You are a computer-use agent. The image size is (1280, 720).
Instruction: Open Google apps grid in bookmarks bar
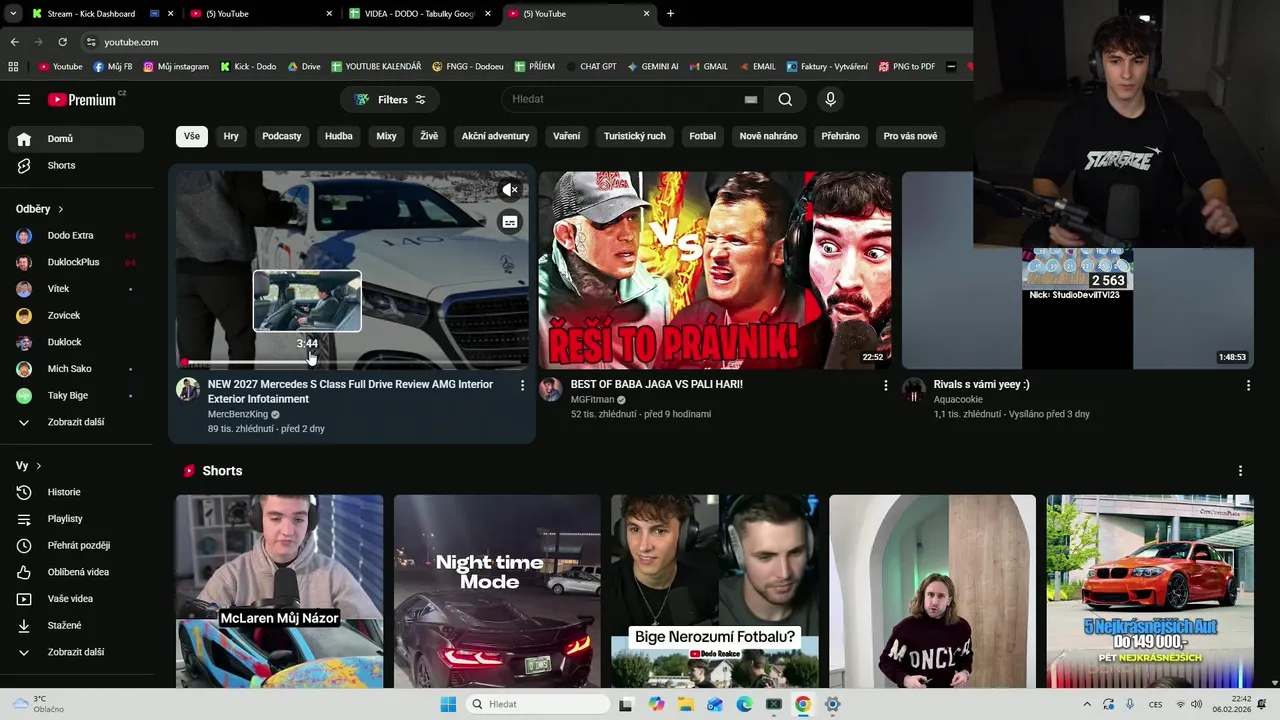(13, 67)
